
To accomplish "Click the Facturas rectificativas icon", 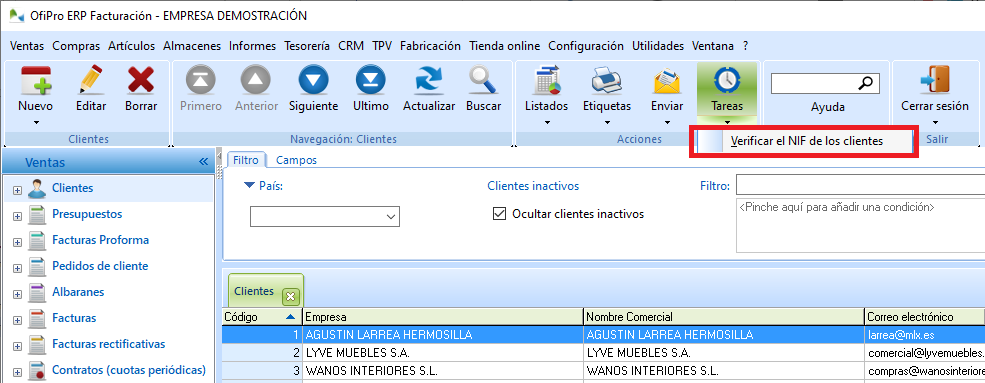I will [x=38, y=345].
